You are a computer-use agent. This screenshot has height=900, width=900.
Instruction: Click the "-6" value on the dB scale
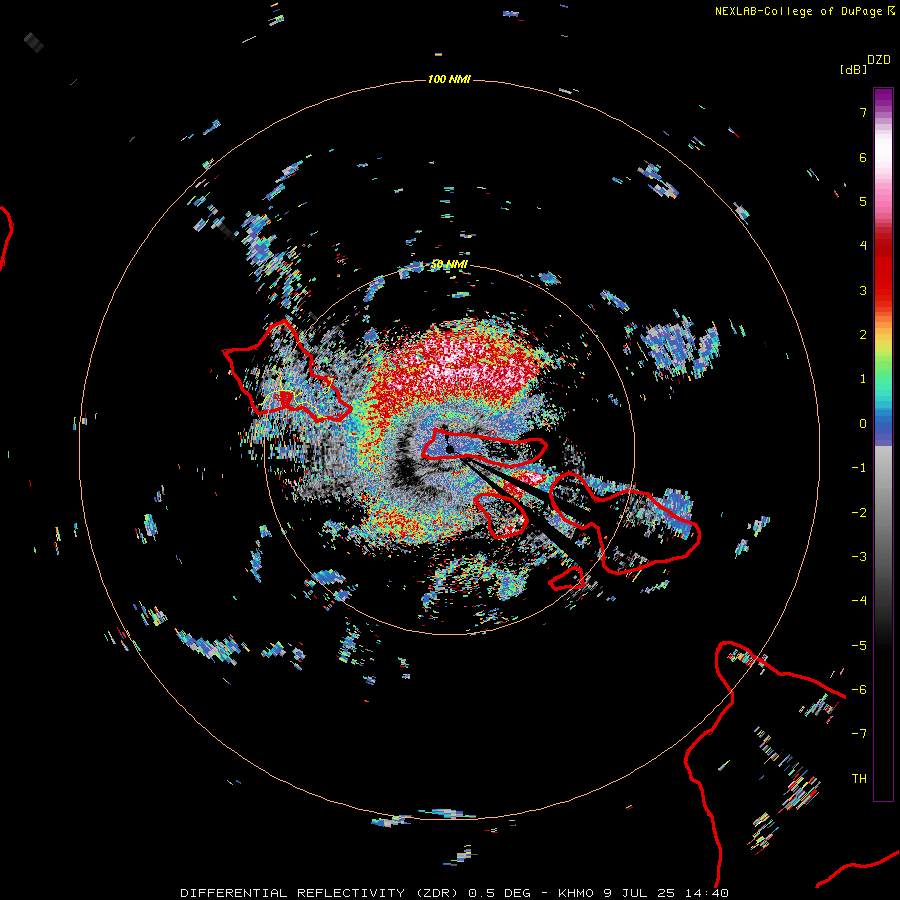click(859, 690)
